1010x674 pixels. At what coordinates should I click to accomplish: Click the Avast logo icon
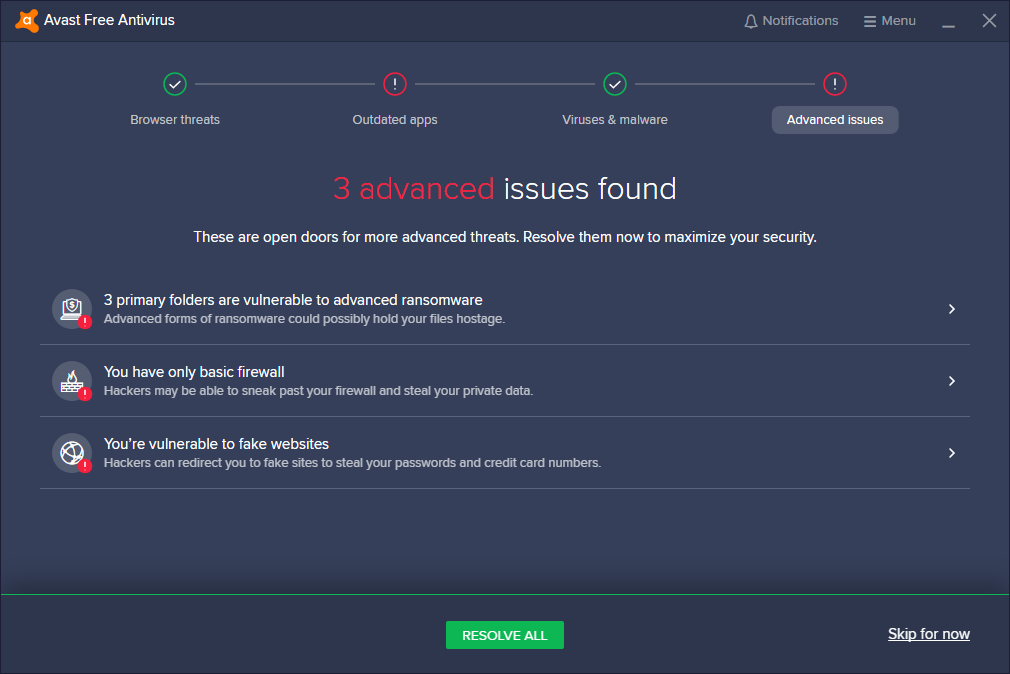(26, 21)
